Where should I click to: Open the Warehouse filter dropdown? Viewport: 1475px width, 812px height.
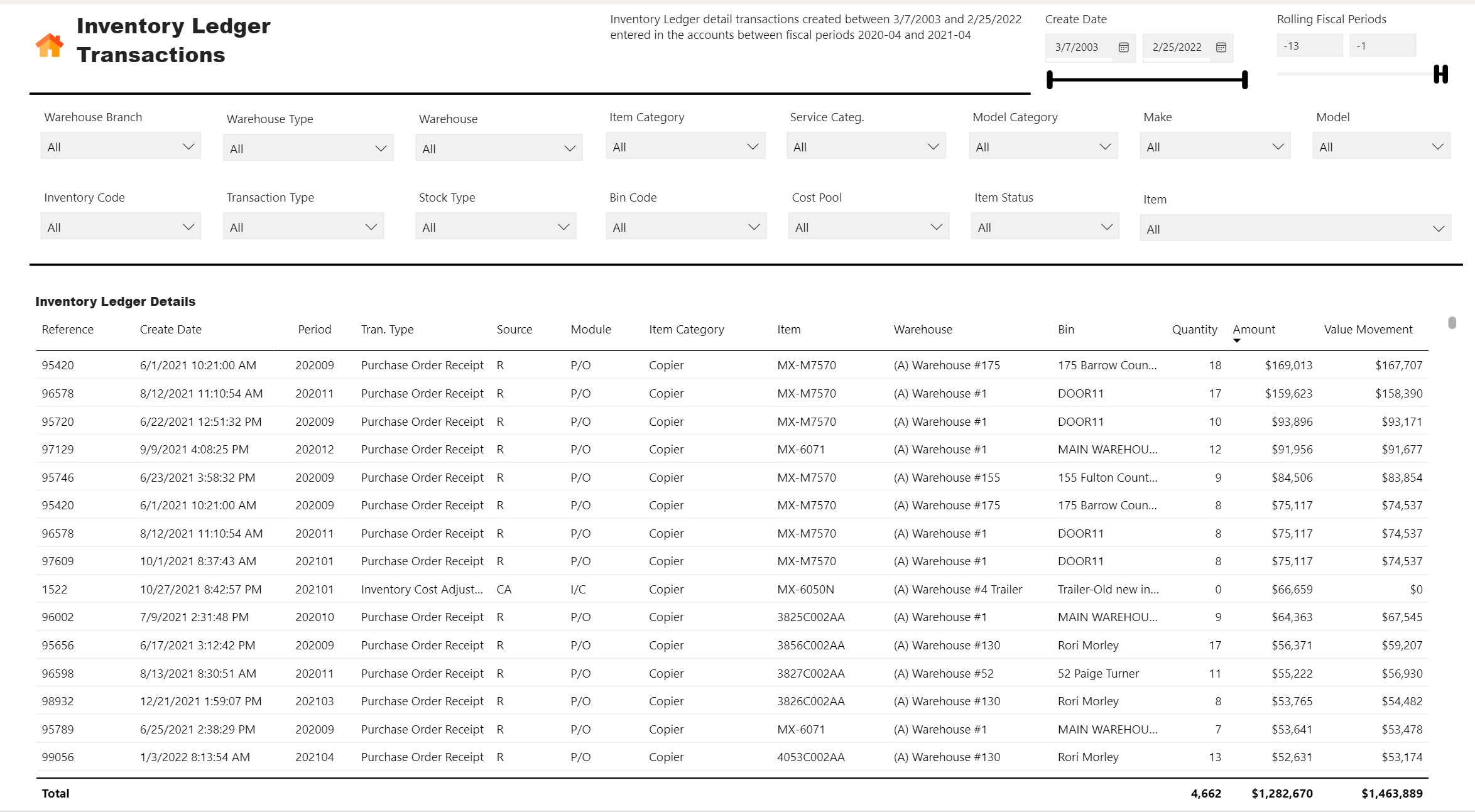pos(499,148)
